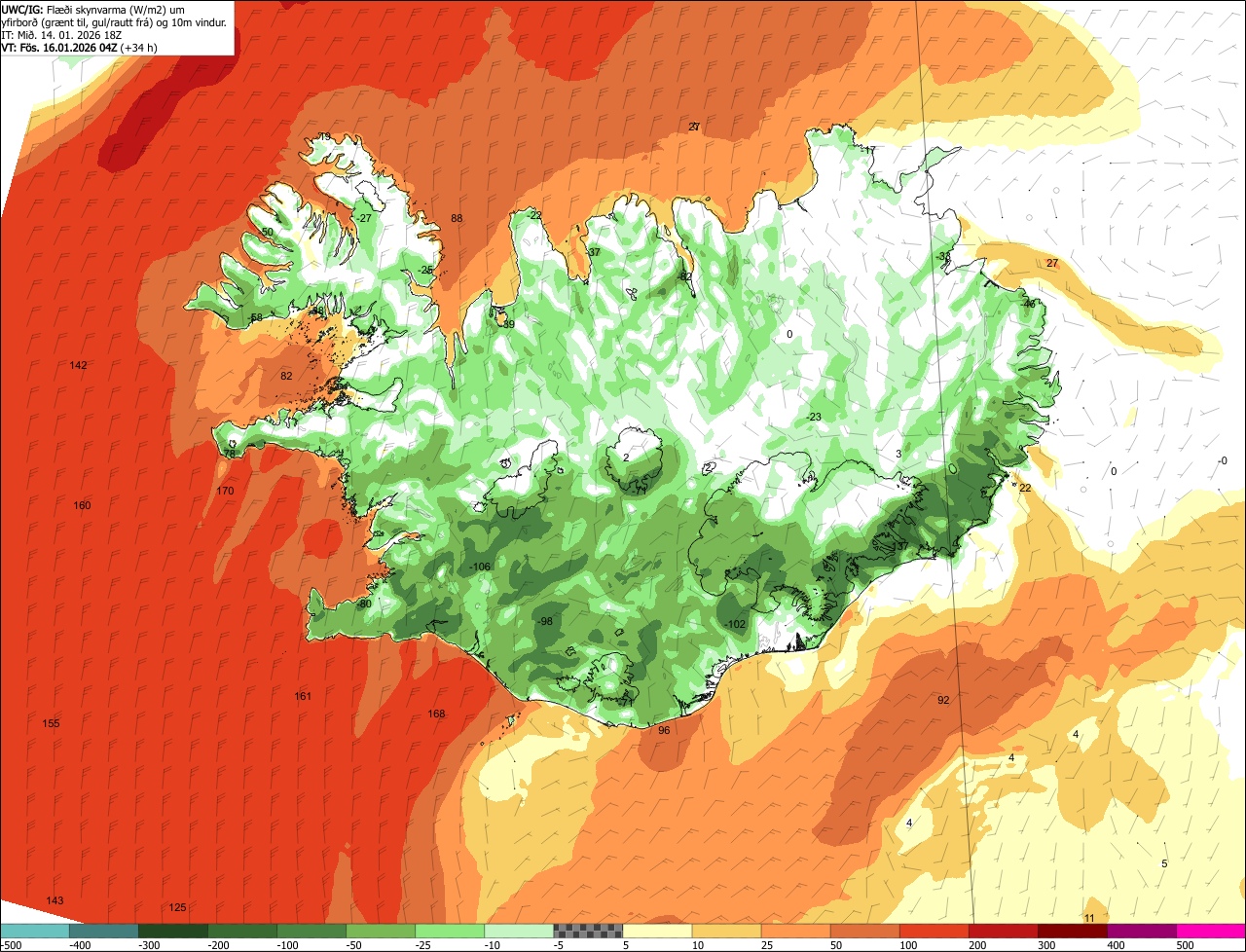This screenshot has height=952, width=1246.
Task: Click the value '2' on Hofsjökull glacier
Action: (x=626, y=458)
